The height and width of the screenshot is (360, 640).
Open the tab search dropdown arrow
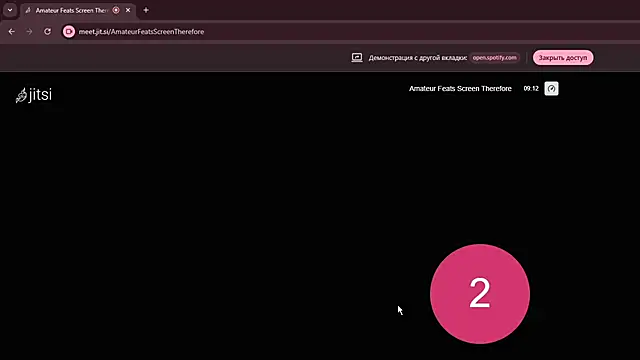coord(10,10)
